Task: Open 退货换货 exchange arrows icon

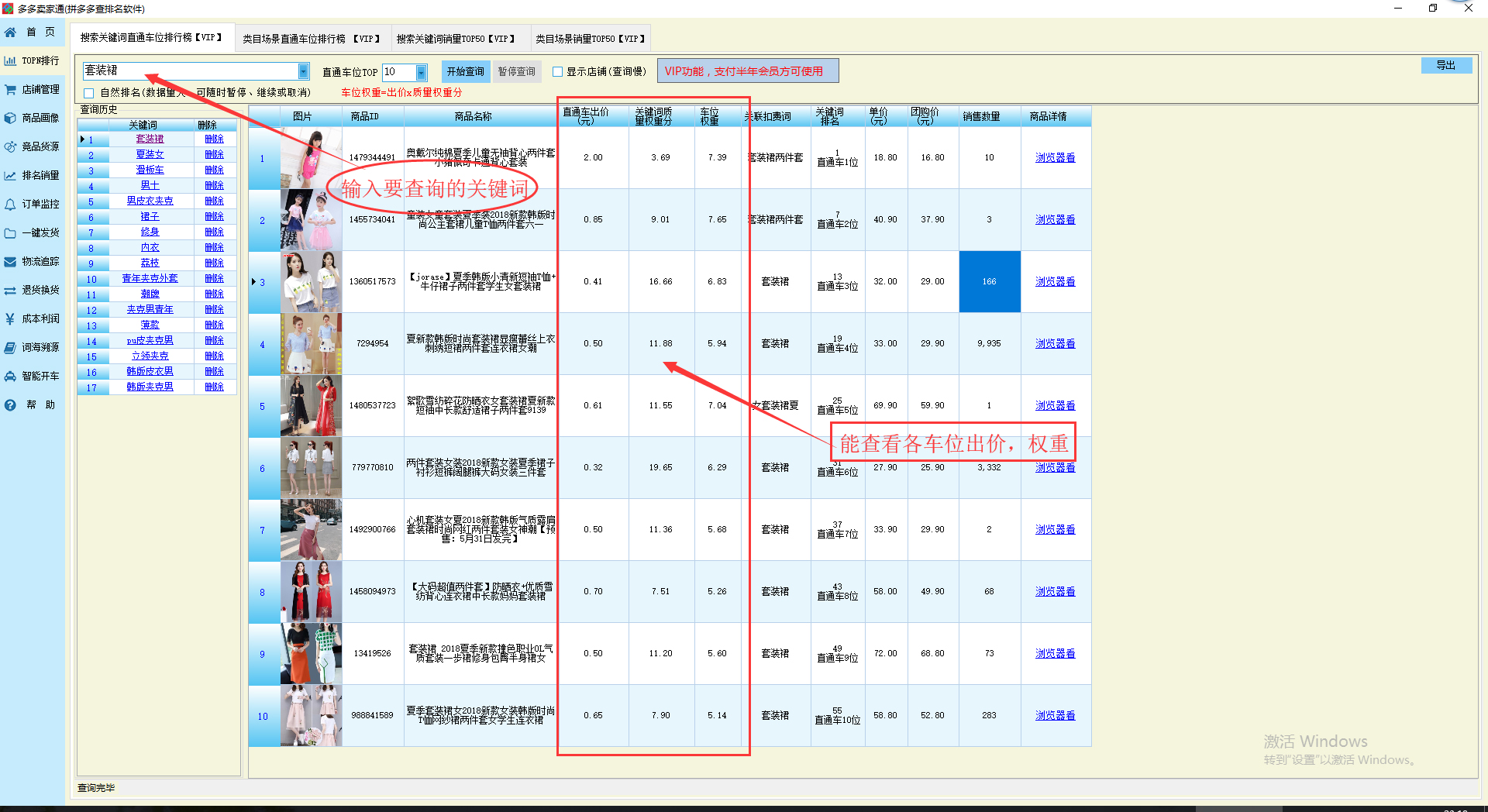Action: click(10, 291)
